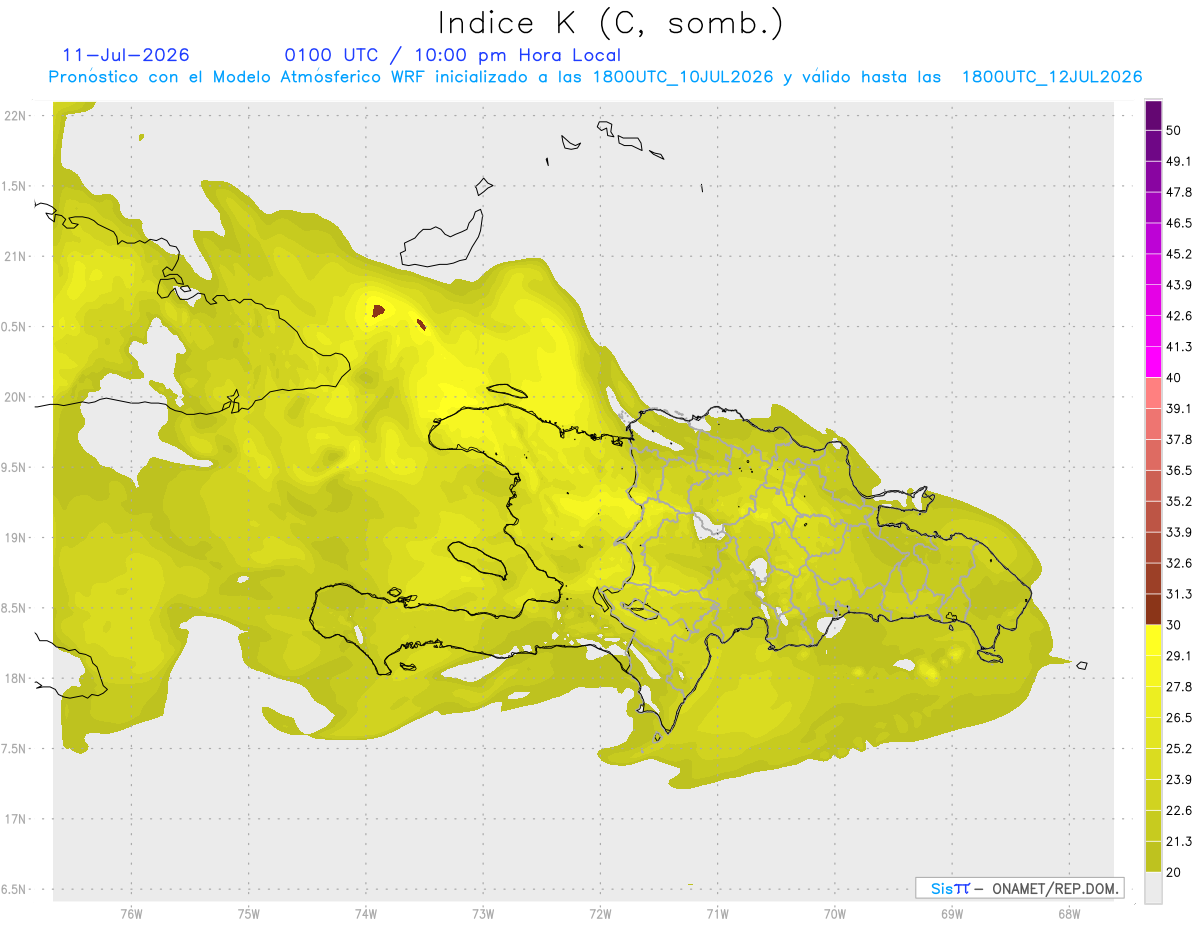Click the legend value "32.6"

point(1179,563)
